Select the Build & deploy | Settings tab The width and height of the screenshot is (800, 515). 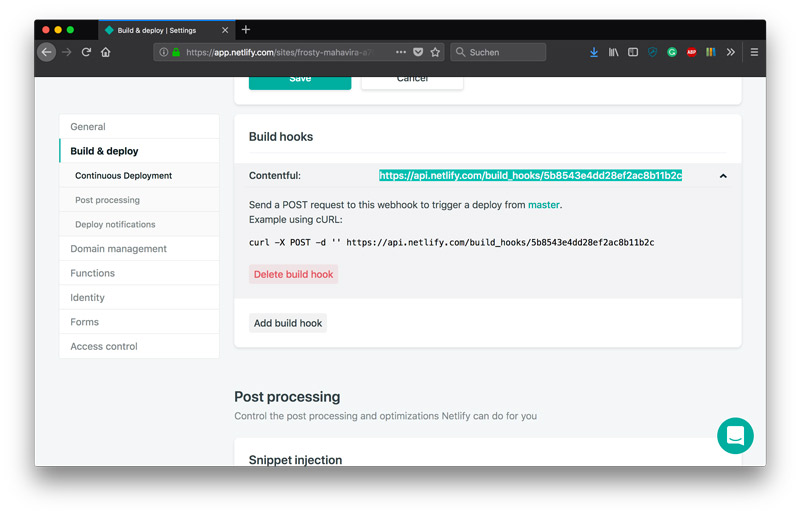point(166,30)
